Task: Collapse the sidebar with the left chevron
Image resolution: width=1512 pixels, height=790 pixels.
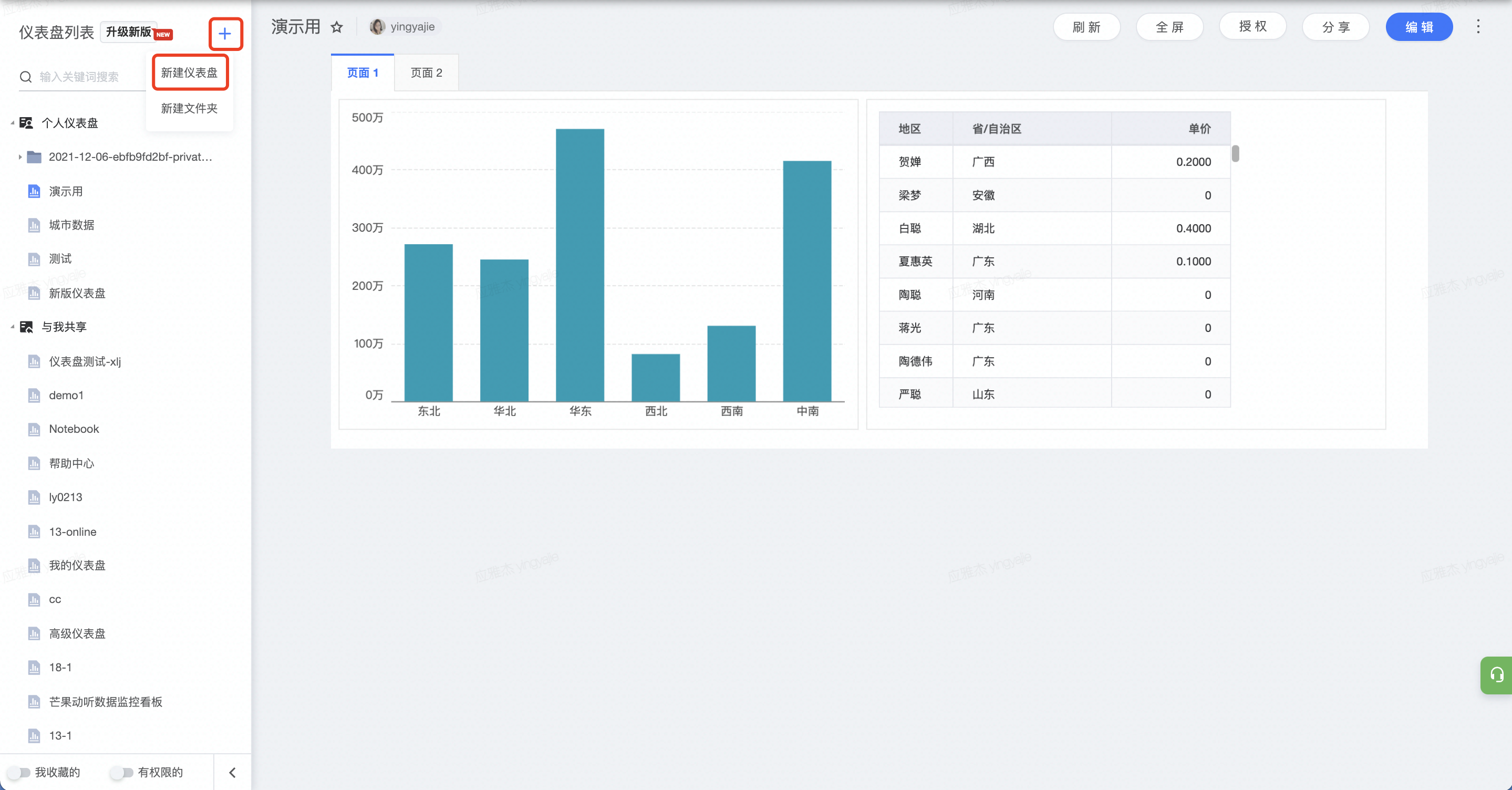Action: [232, 772]
